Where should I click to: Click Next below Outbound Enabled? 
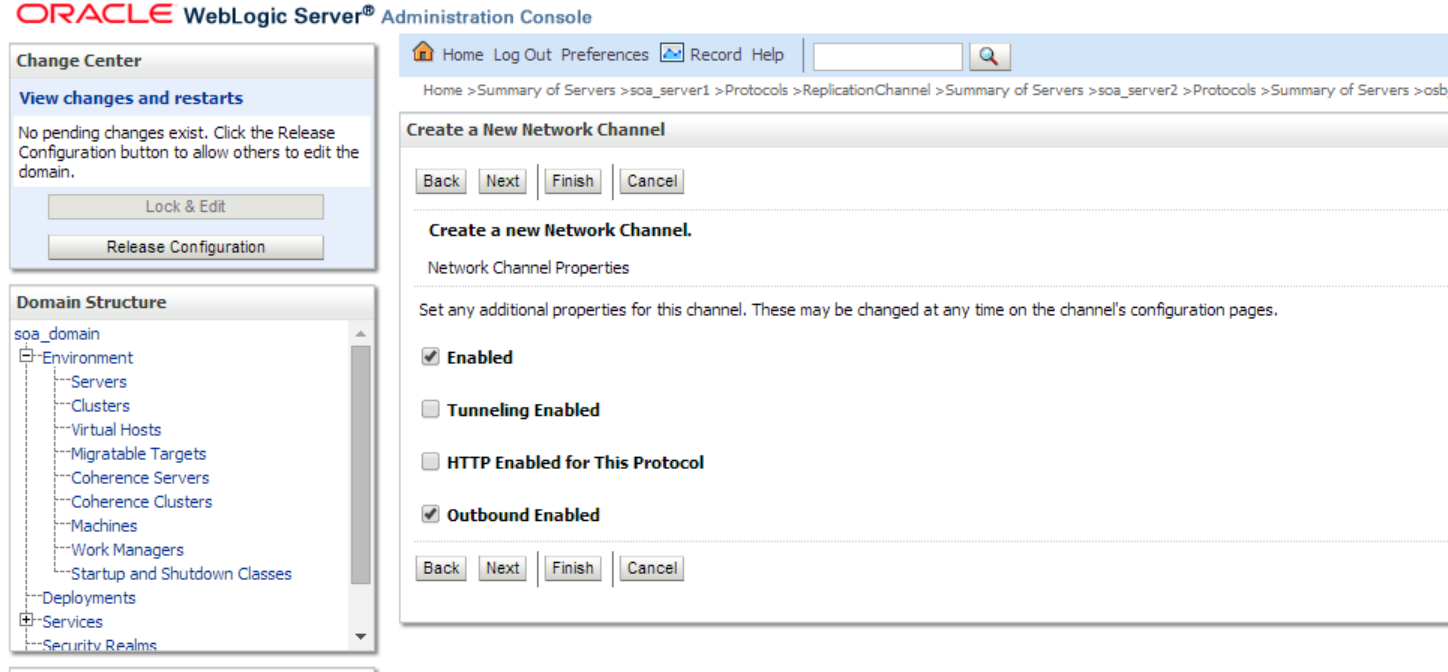click(x=502, y=568)
